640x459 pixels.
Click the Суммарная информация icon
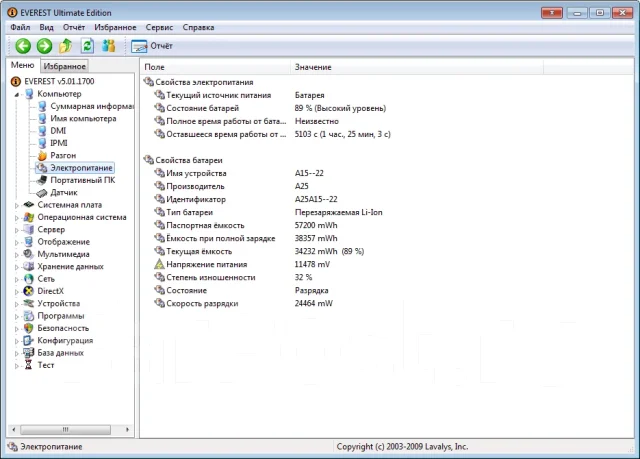coord(42,106)
